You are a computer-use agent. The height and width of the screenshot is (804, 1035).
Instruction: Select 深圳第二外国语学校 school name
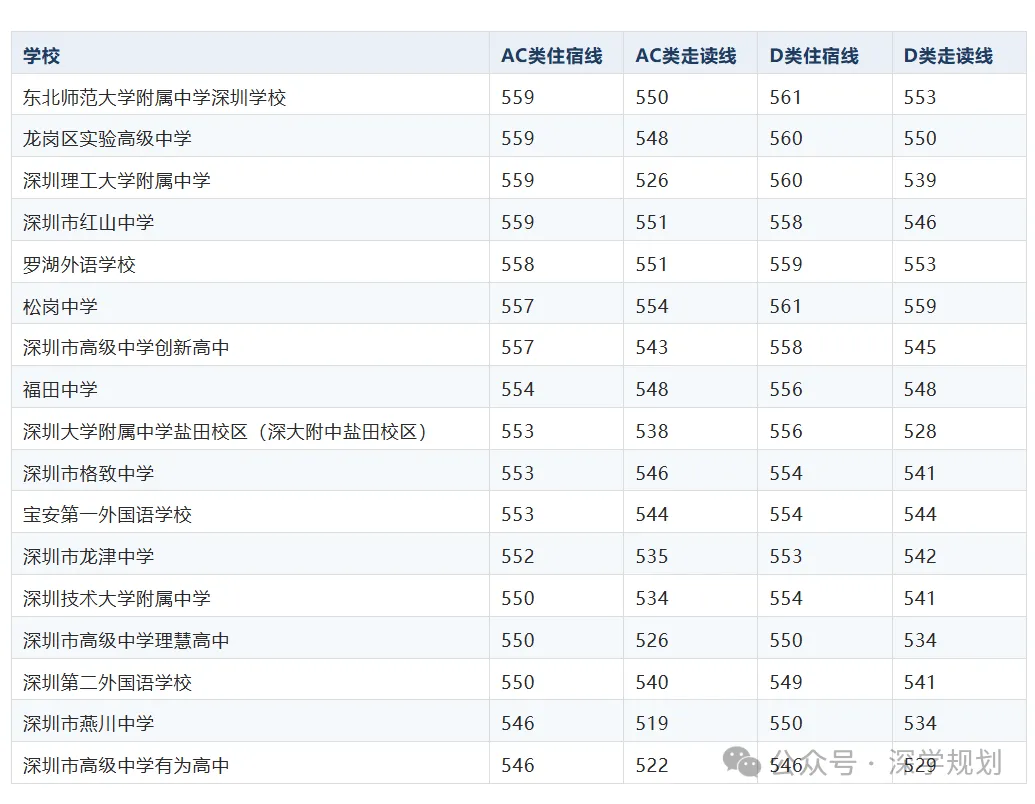tap(108, 682)
